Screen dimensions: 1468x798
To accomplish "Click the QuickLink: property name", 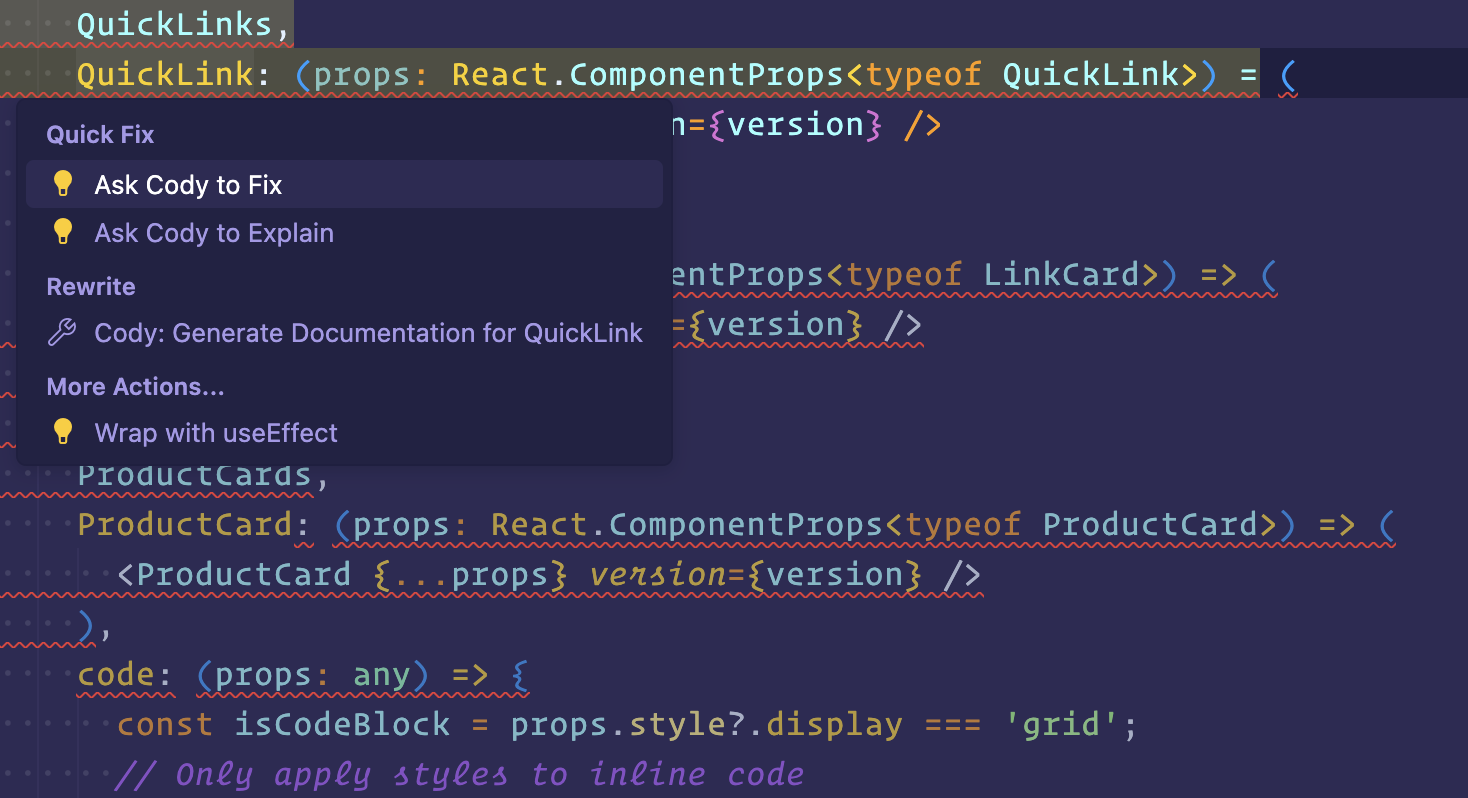I will [x=176, y=75].
